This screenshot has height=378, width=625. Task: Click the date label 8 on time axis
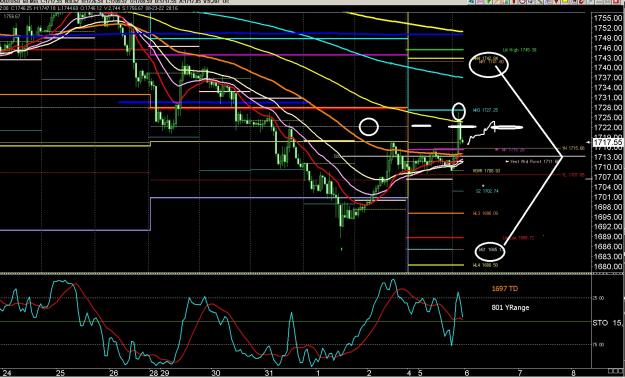pos(573,373)
